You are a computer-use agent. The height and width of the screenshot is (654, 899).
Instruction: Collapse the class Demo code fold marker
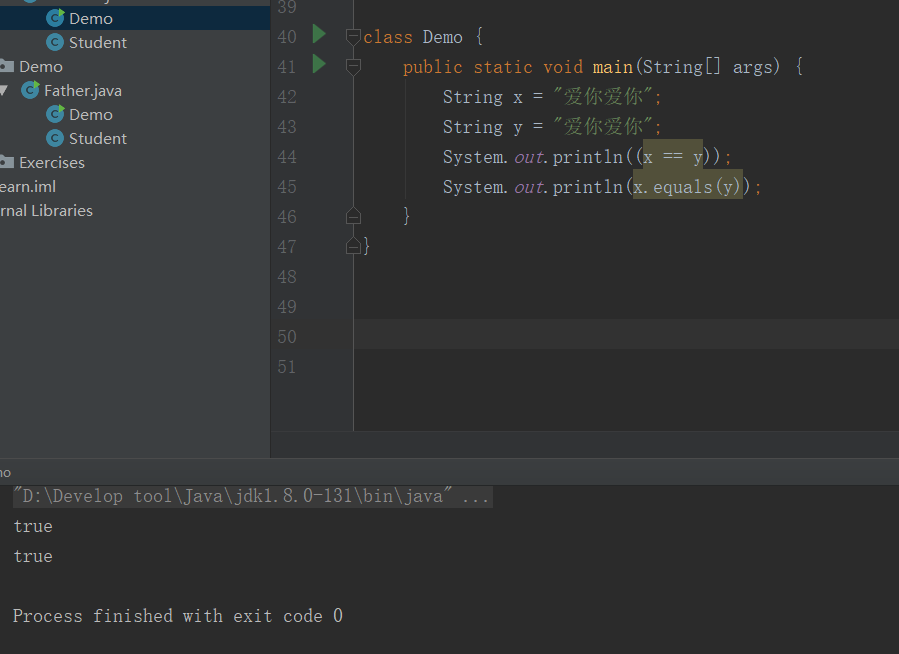click(x=353, y=37)
